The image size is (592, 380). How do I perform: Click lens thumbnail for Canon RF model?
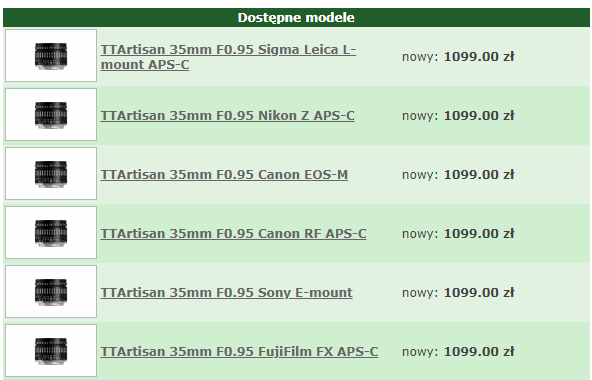(51, 232)
